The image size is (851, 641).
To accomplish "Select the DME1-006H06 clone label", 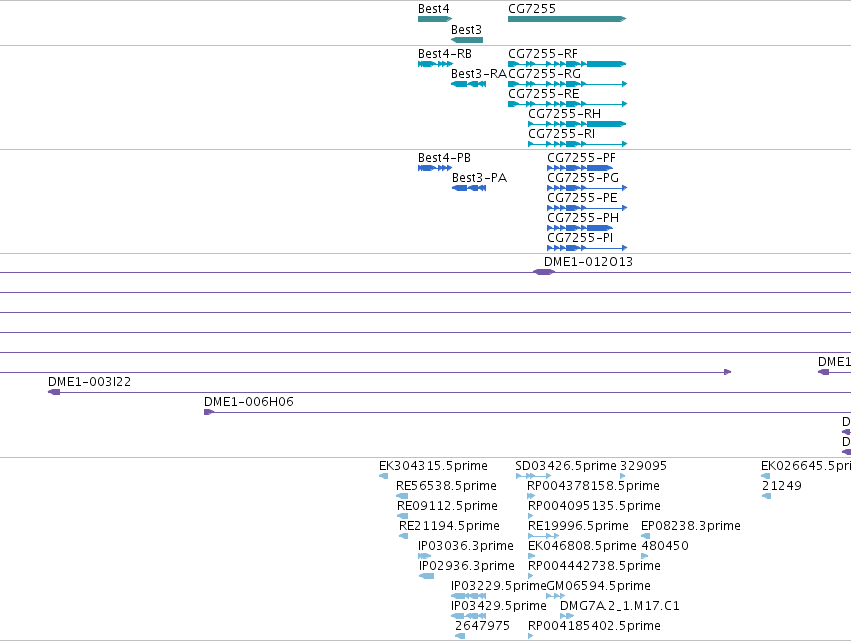I will point(249,402).
